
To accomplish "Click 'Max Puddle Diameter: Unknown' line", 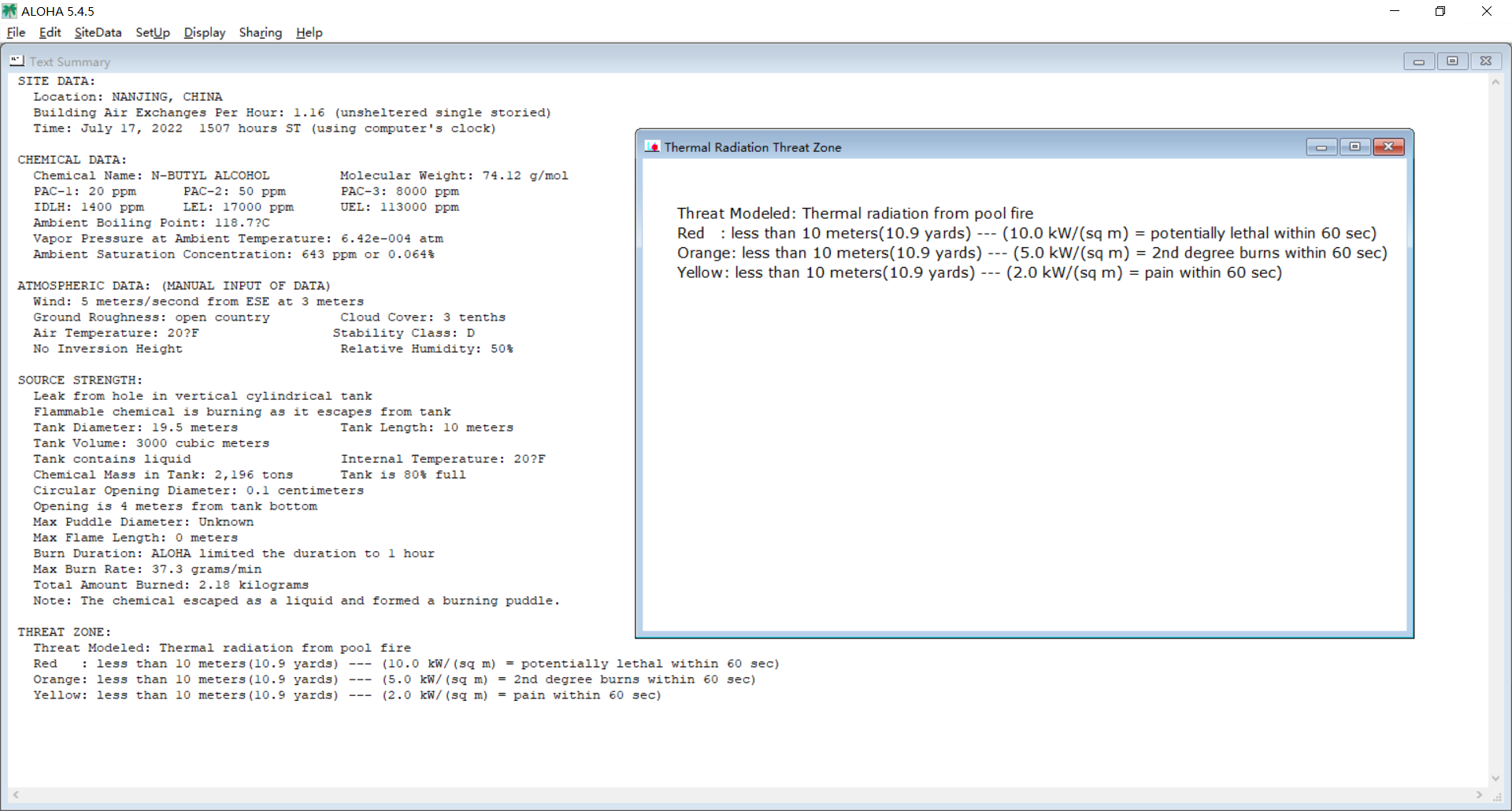I will 143,522.
